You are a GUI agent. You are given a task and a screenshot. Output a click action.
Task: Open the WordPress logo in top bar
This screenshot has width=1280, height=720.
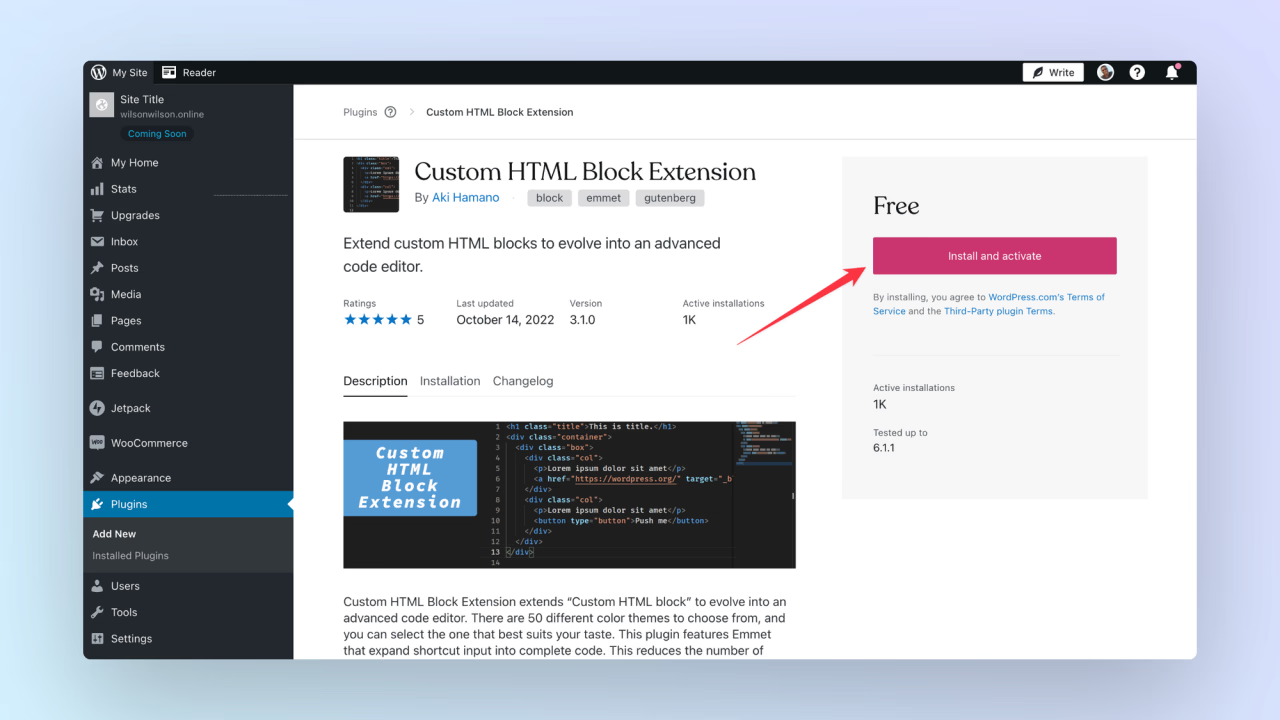(x=98, y=72)
